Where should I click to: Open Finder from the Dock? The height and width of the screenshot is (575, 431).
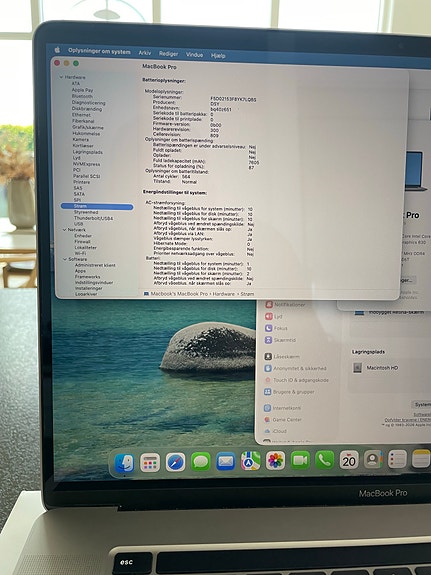point(124,463)
